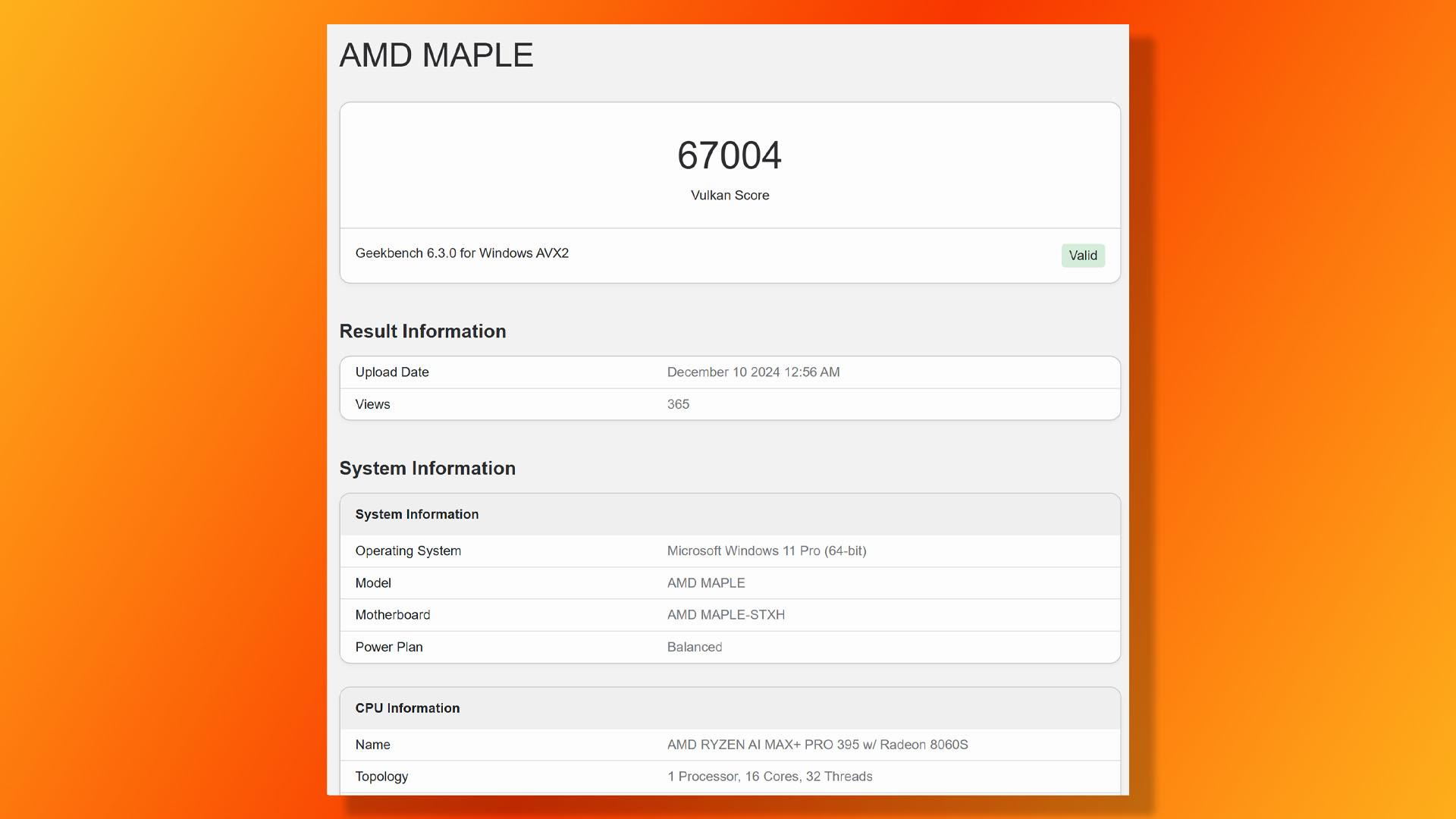
Task: Select the 365 views value
Action: (678, 404)
